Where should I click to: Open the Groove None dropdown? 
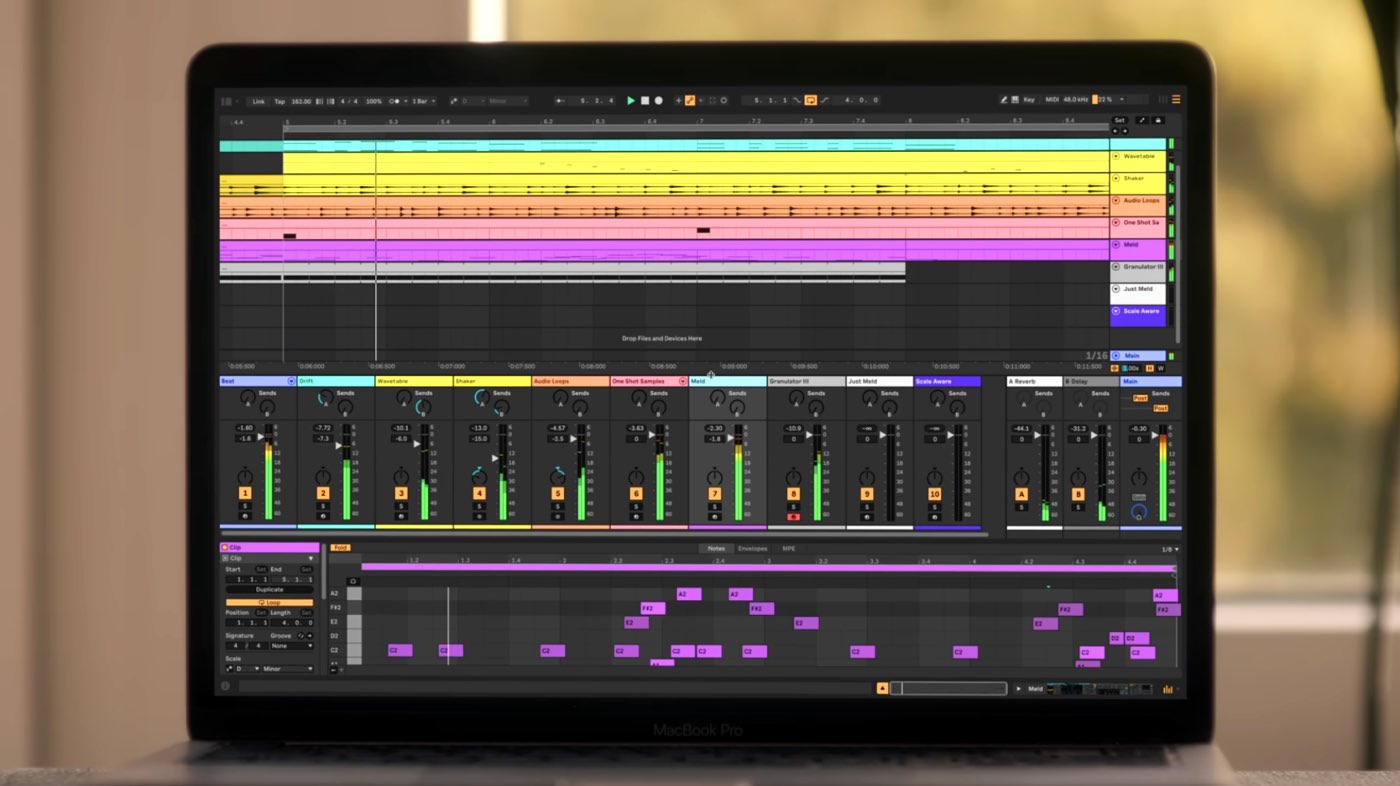(x=291, y=646)
